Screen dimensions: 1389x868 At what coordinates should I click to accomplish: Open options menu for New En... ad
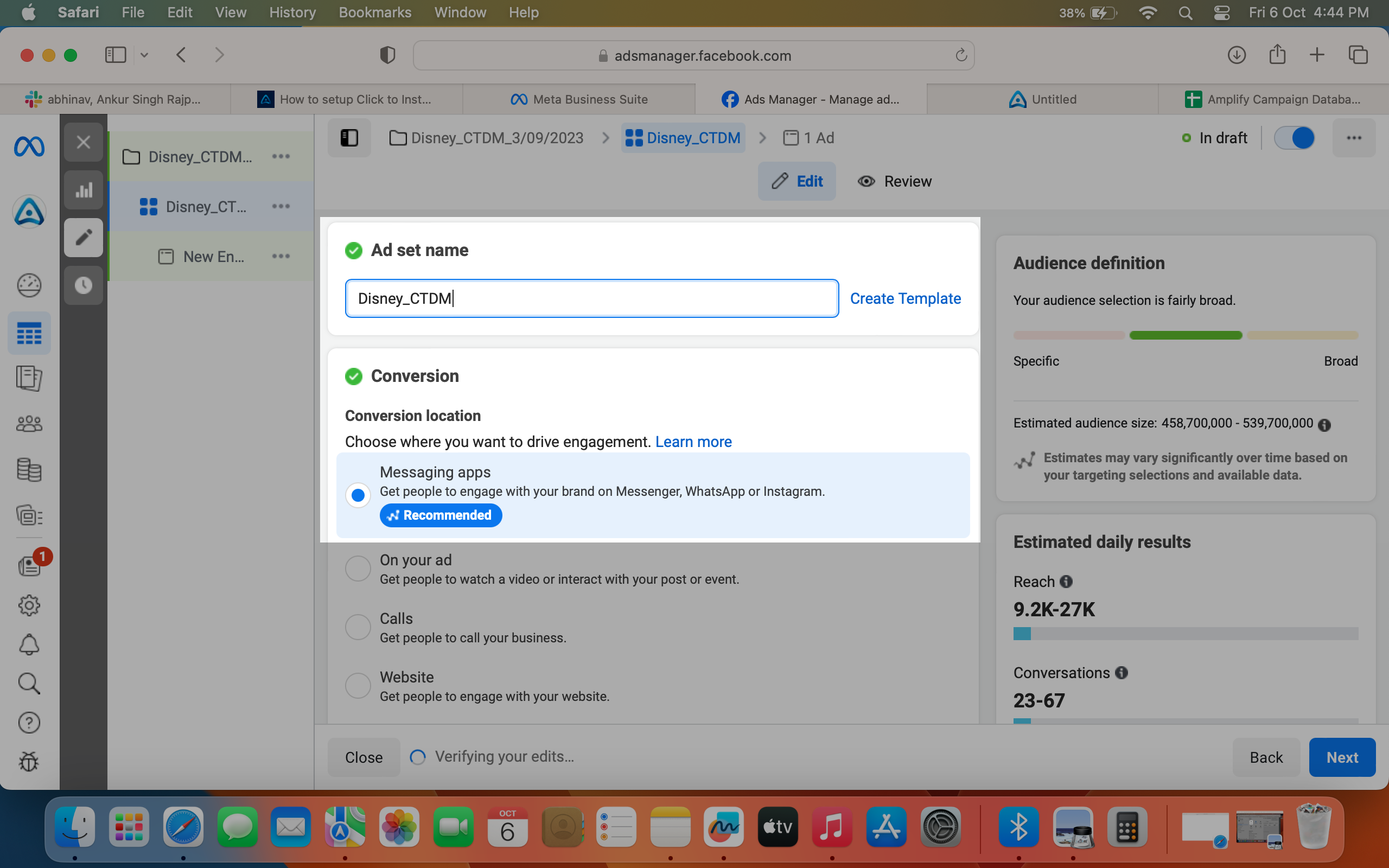[281, 256]
